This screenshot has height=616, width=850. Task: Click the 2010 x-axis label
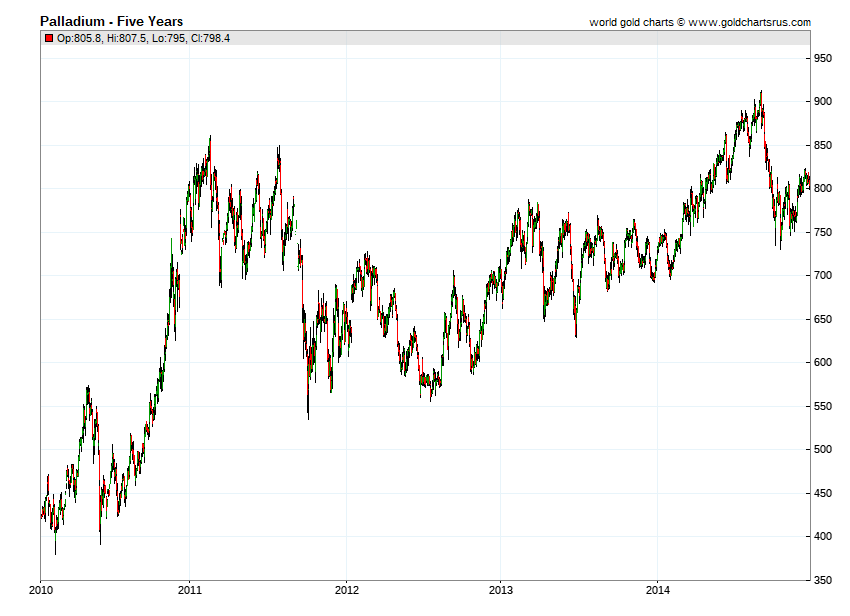[x=41, y=590]
